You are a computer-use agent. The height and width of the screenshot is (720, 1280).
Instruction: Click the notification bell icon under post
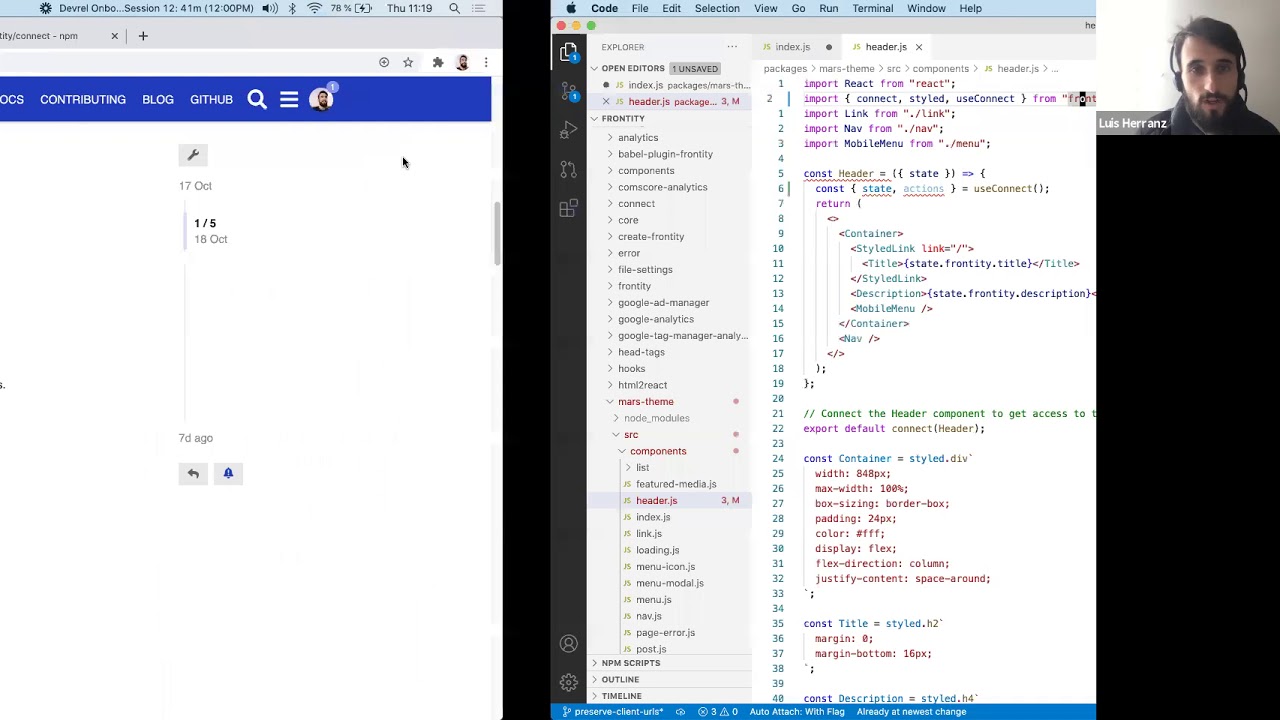coord(228,473)
